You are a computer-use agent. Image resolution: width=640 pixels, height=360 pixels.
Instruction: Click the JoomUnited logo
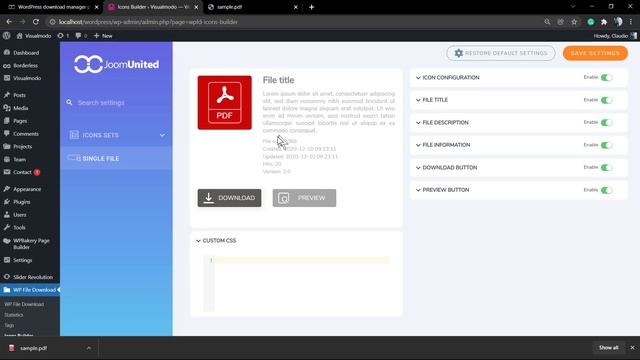point(116,64)
